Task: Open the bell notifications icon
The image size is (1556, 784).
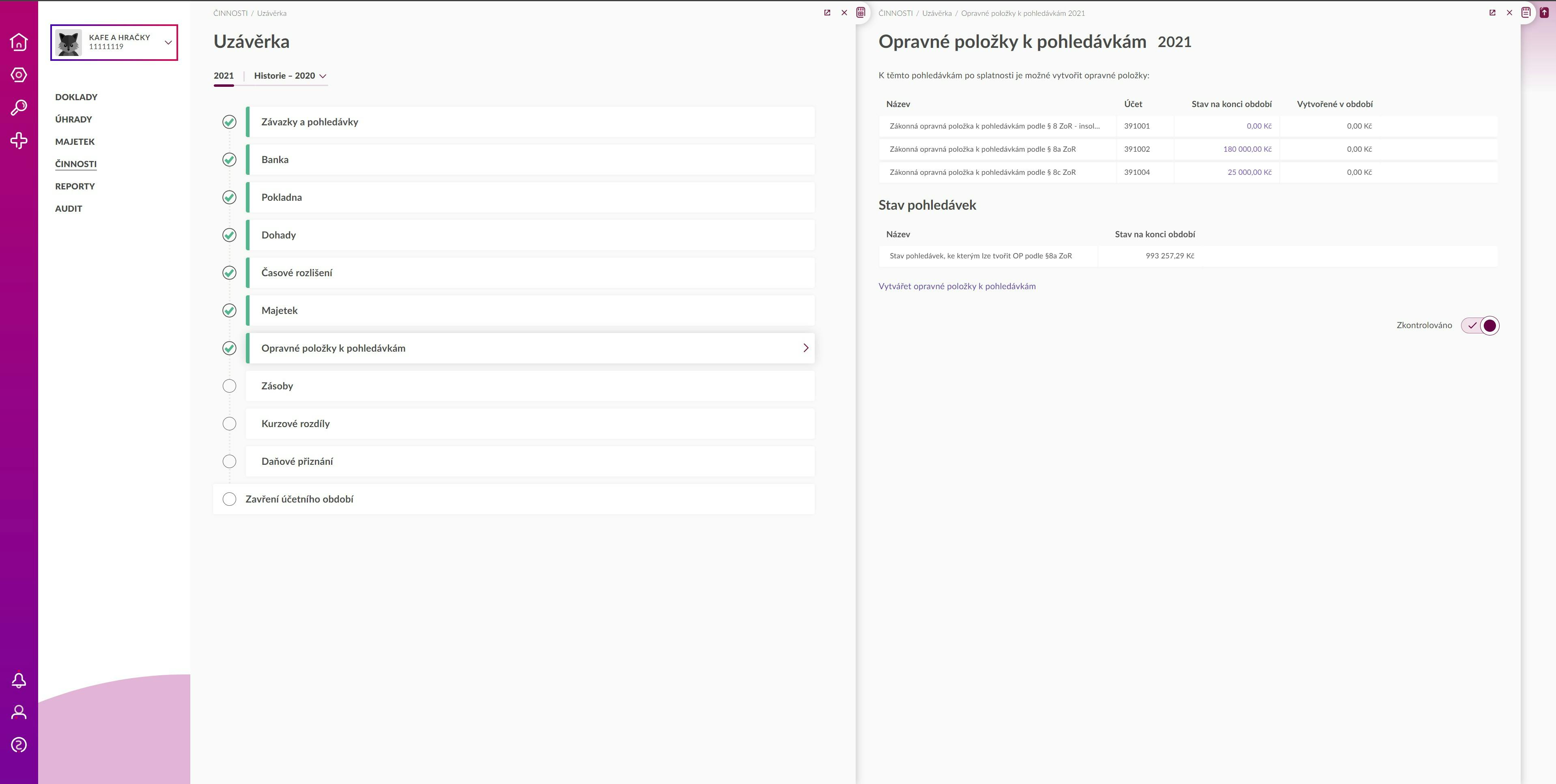Action: 19,680
